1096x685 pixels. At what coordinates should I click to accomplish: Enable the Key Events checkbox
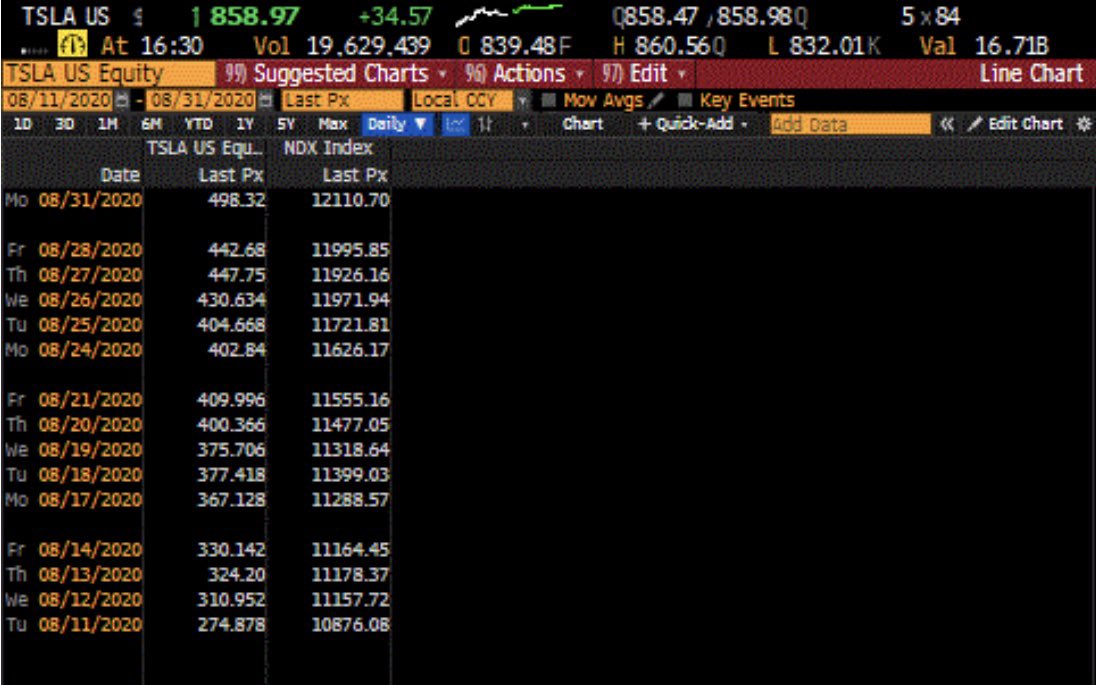pos(686,101)
